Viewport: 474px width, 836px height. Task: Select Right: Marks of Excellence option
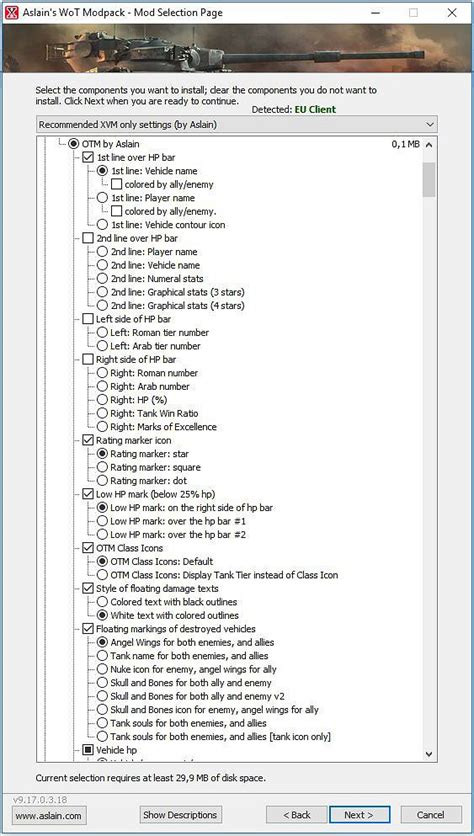(x=102, y=427)
